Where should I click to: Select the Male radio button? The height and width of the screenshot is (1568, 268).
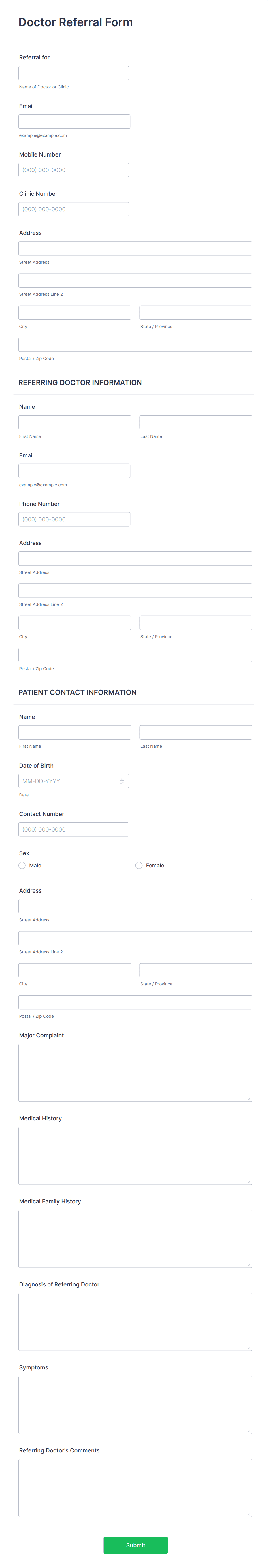(22, 865)
